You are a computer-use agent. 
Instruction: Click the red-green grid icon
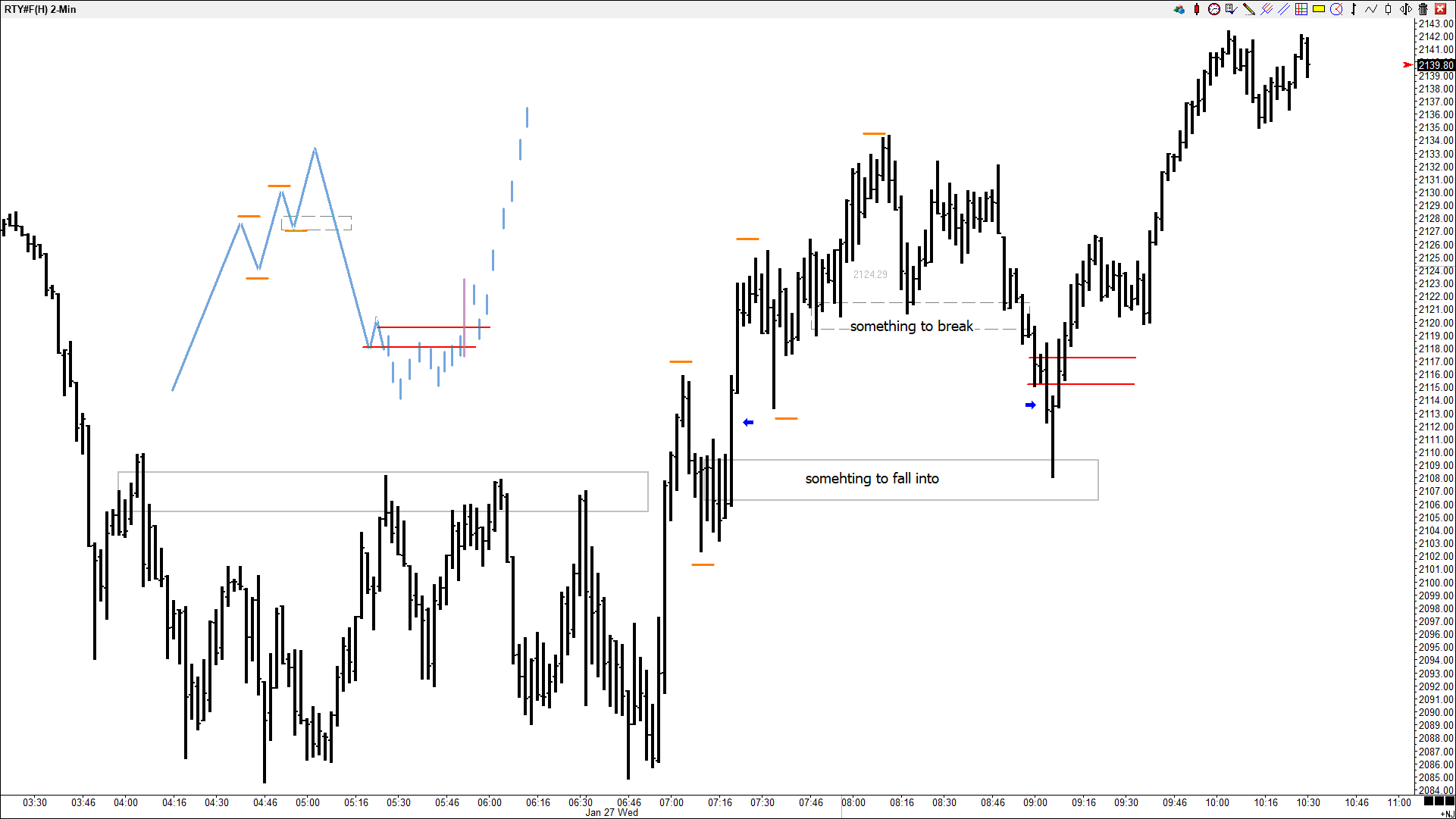coord(1301,9)
